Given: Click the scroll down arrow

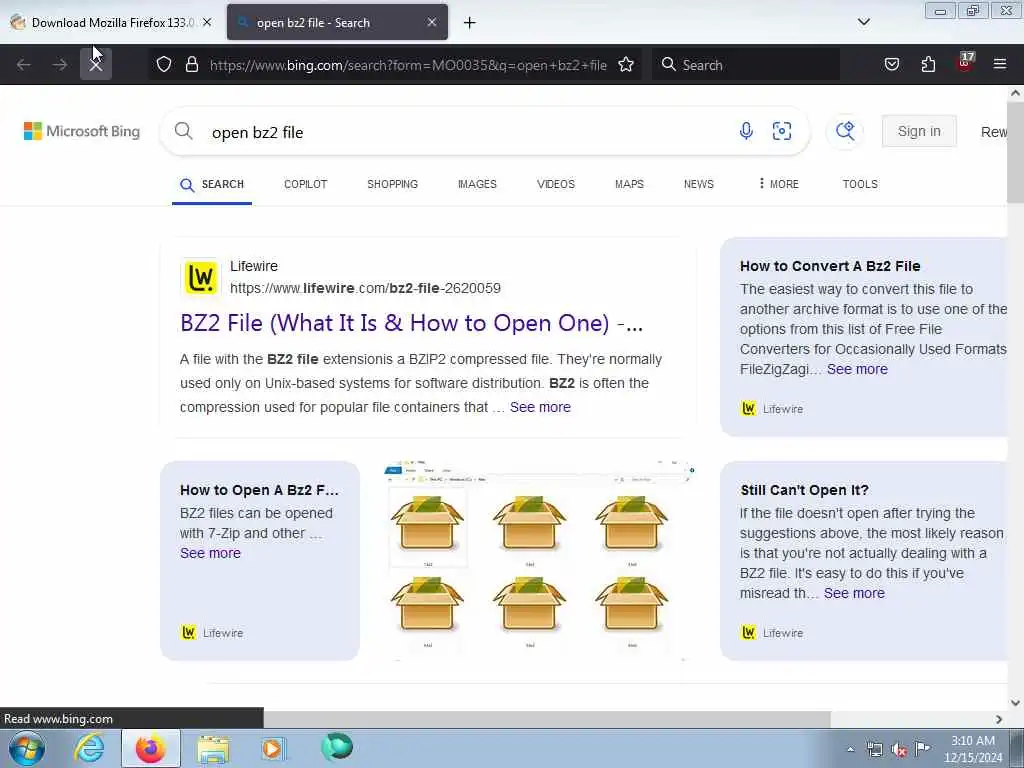Looking at the screenshot, I should tap(1015, 703).
